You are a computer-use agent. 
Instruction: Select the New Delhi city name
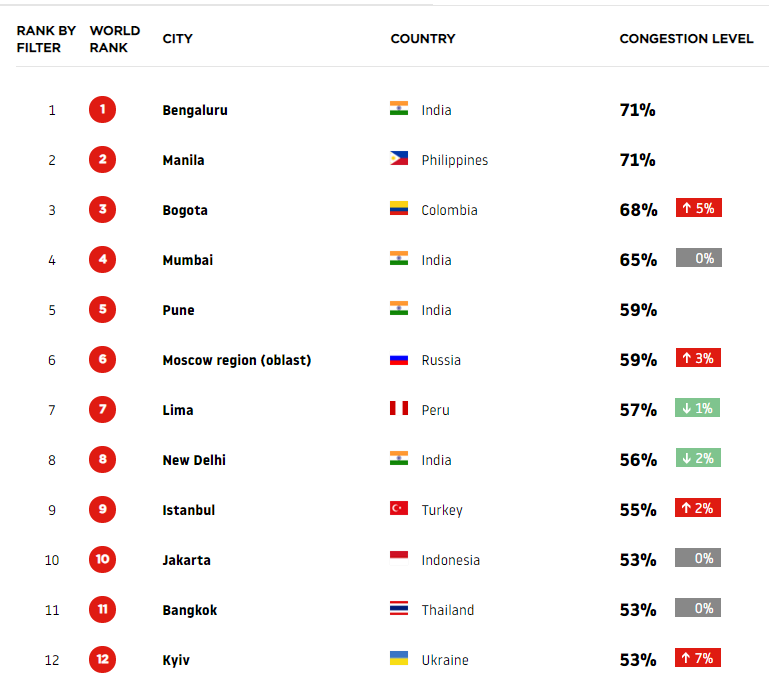pos(194,460)
